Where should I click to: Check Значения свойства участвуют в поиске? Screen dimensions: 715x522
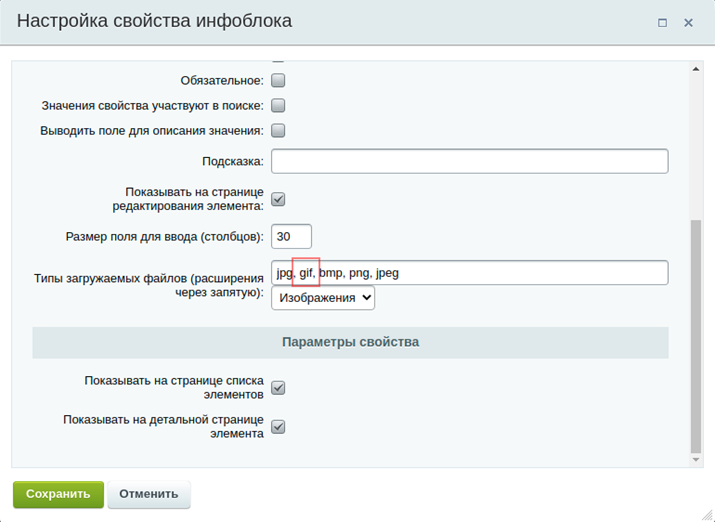point(279,105)
